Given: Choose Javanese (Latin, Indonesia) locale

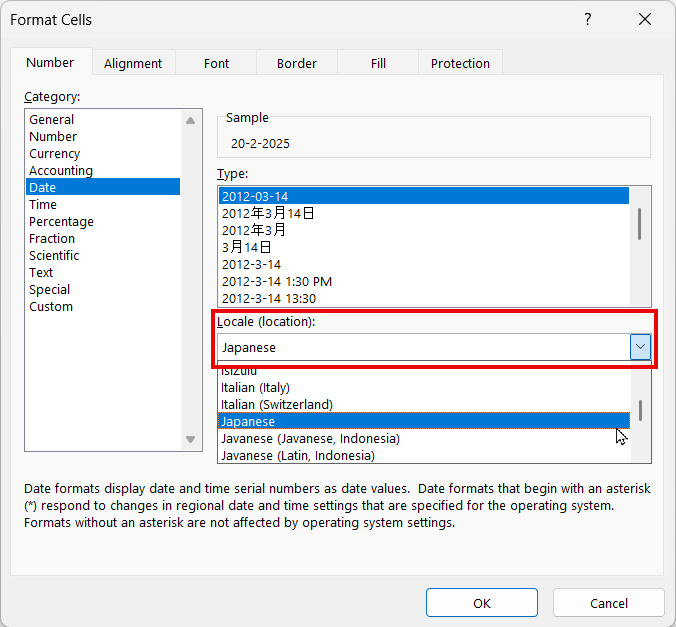Looking at the screenshot, I should pos(424,455).
